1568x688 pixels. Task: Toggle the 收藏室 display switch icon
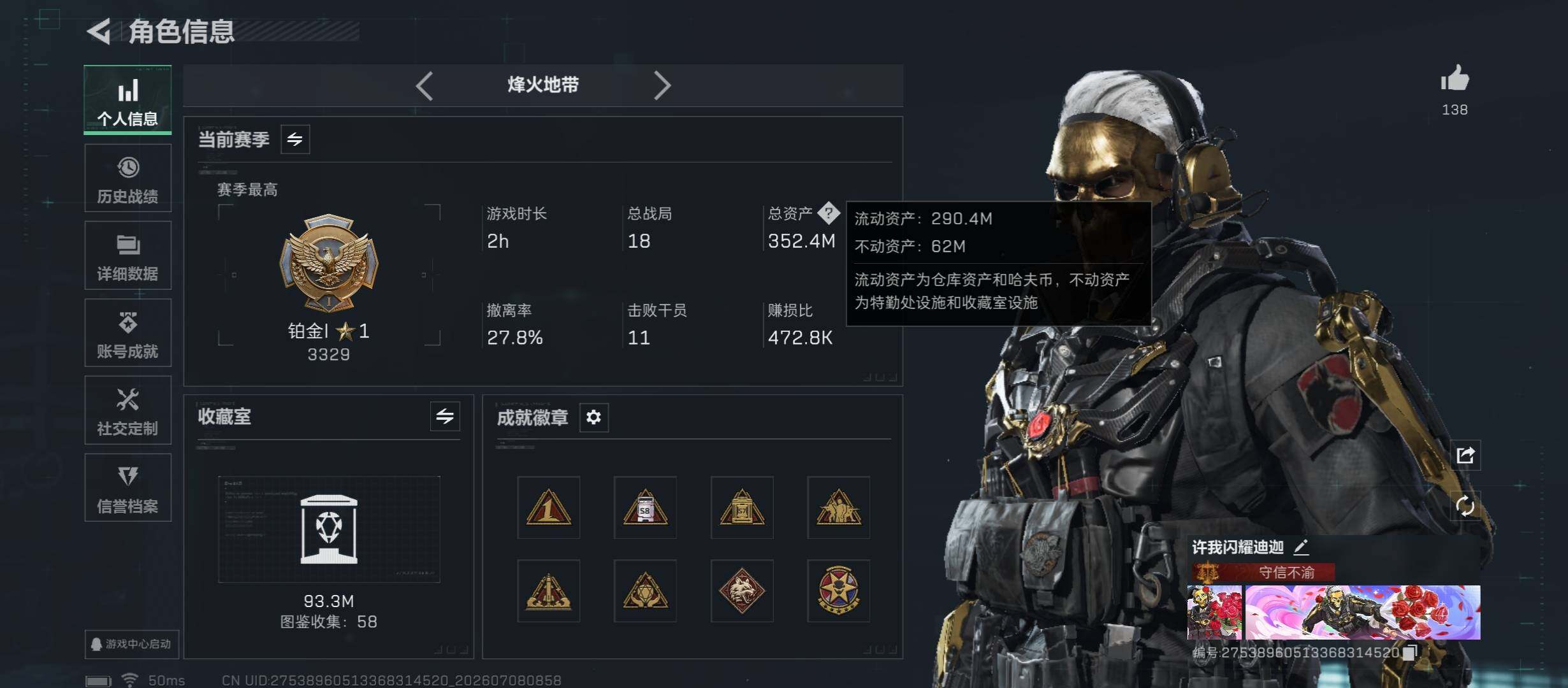tap(445, 417)
